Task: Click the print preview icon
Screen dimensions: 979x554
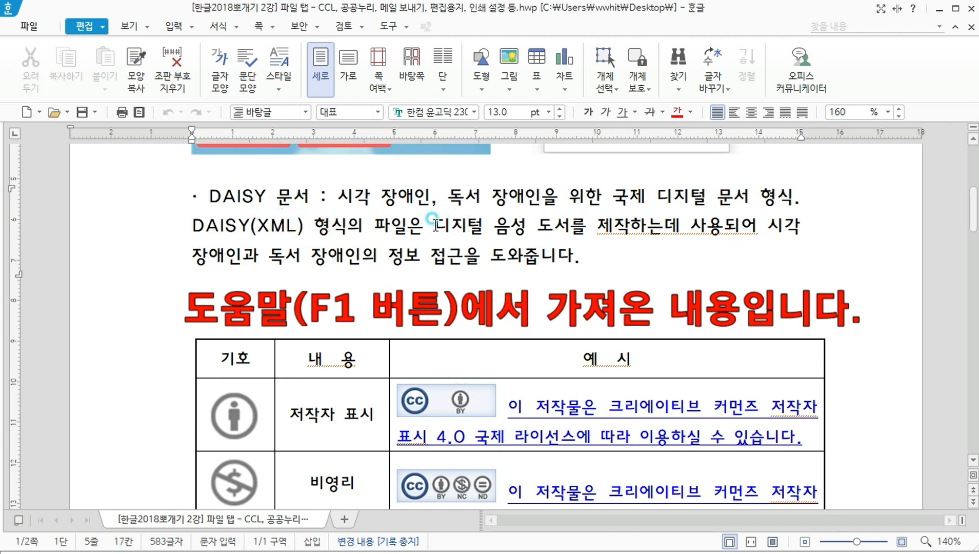Action: click(x=139, y=112)
